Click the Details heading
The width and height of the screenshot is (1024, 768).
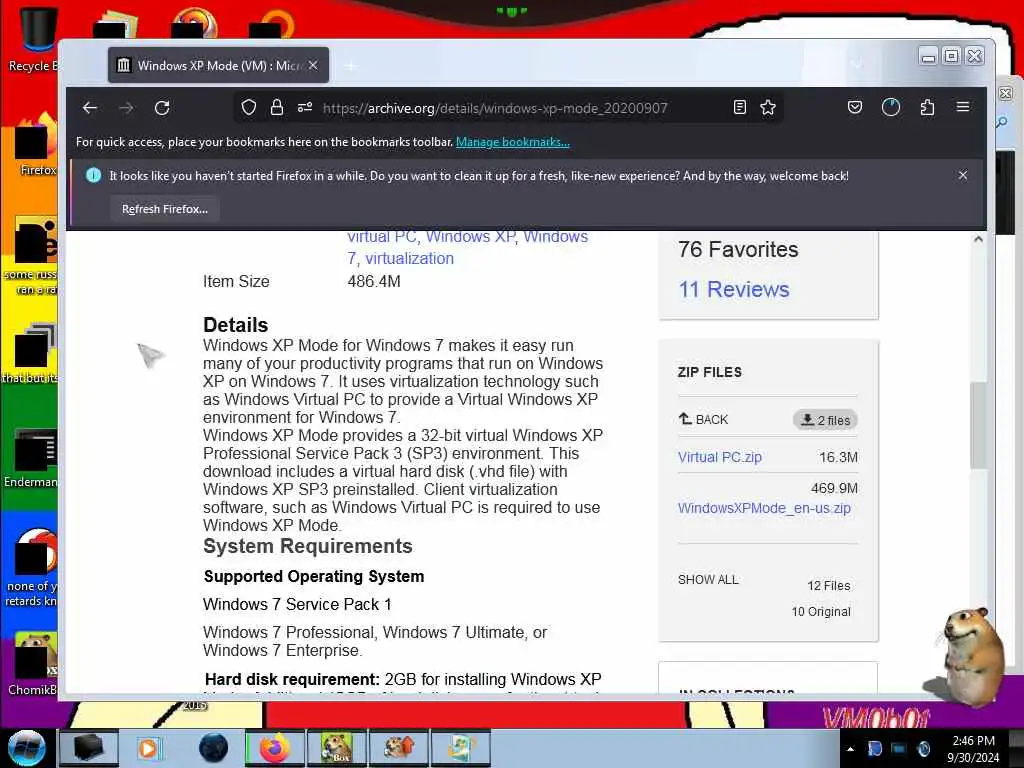tap(236, 325)
